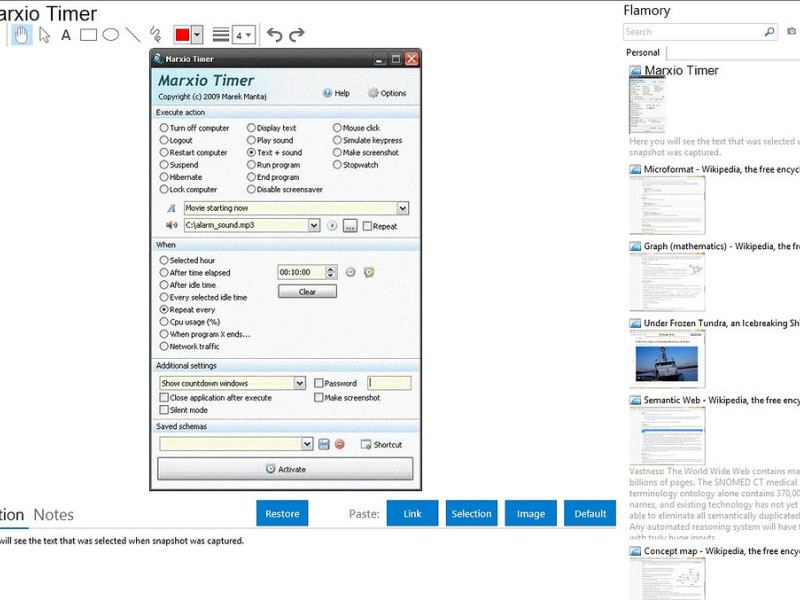The height and width of the screenshot is (600, 800).
Task: Expand the alarm_sound.mp3 path dropdown
Action: click(314, 225)
